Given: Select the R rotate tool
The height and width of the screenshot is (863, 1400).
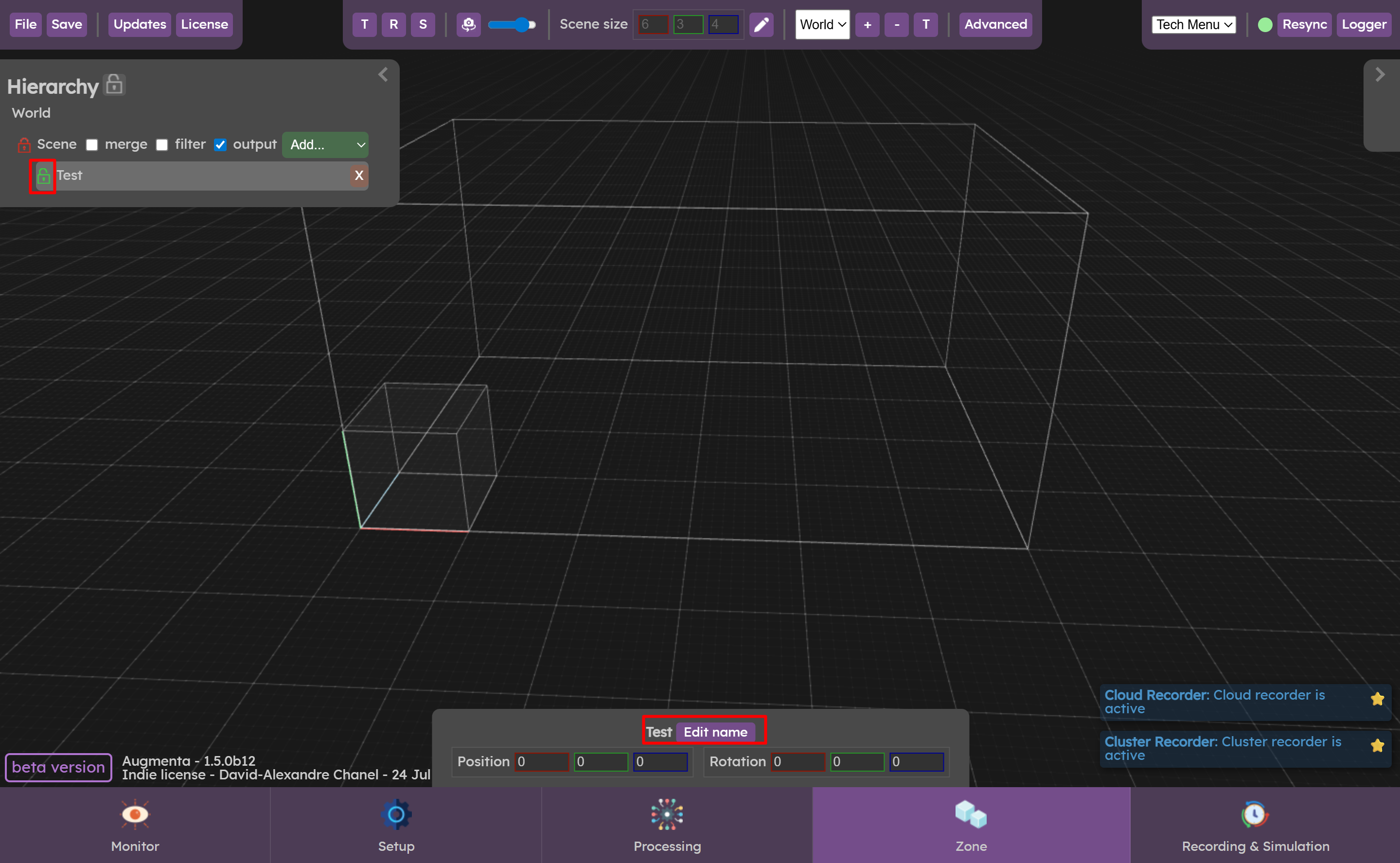Looking at the screenshot, I should [393, 24].
